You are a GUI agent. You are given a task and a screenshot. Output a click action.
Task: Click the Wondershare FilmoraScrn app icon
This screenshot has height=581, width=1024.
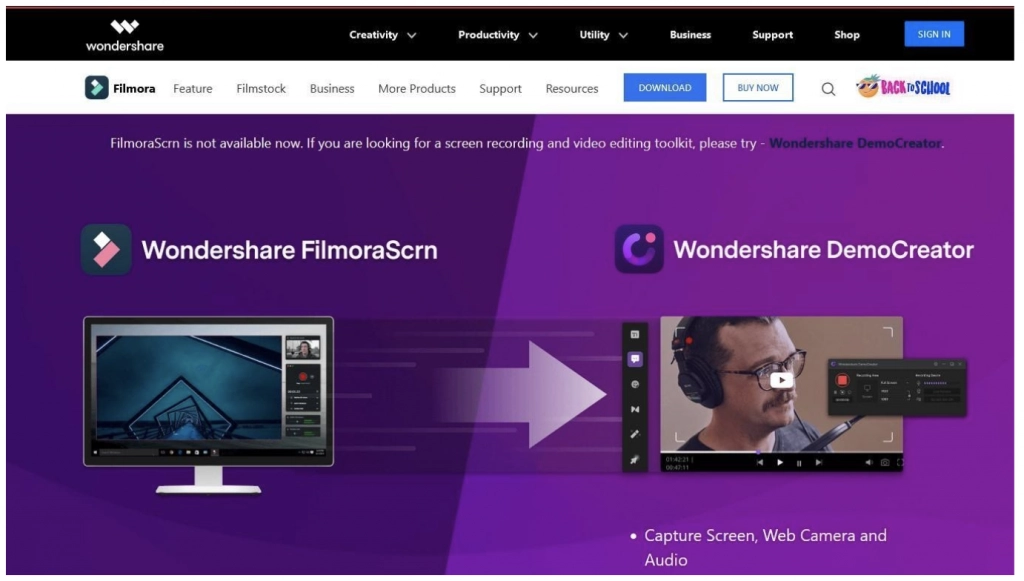click(106, 249)
